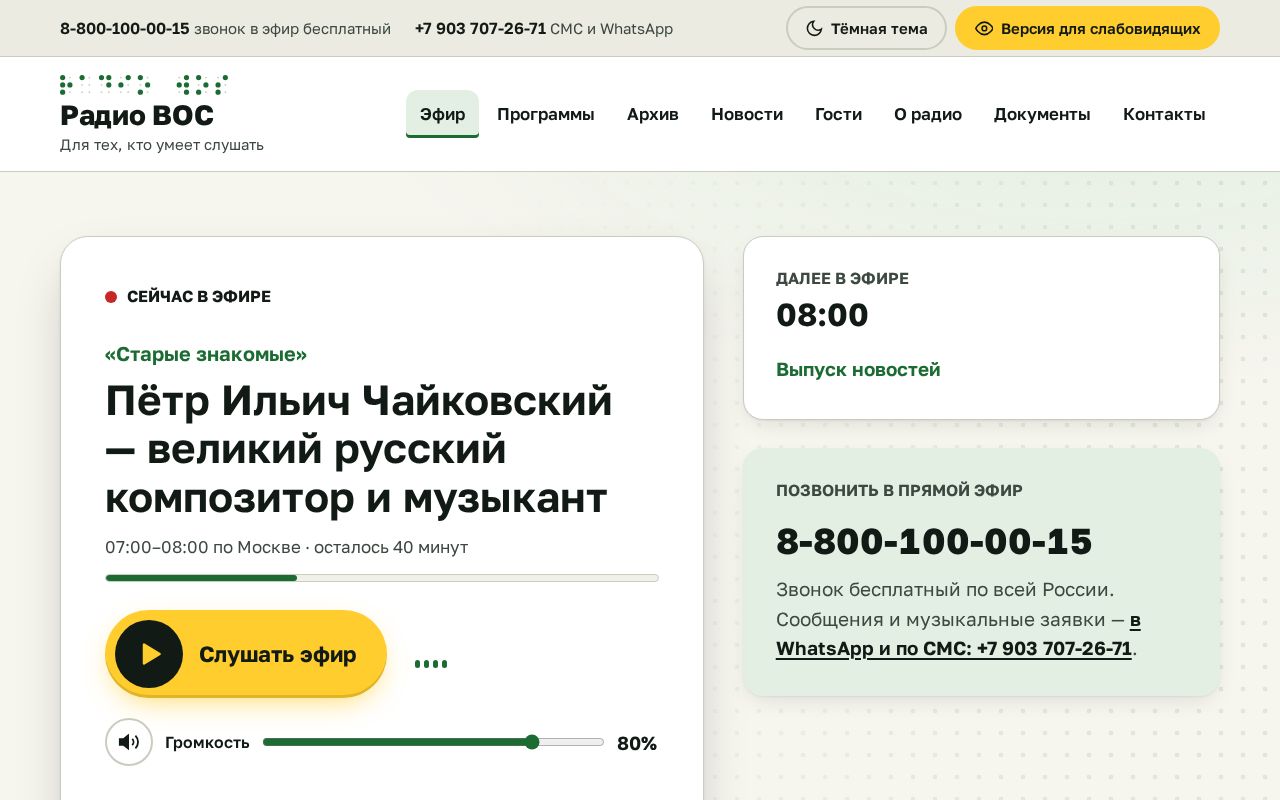Screen dimensions: 1280x800
Task: Click the tagline Для тех, кто умеет слушать
Action: pos(162,145)
